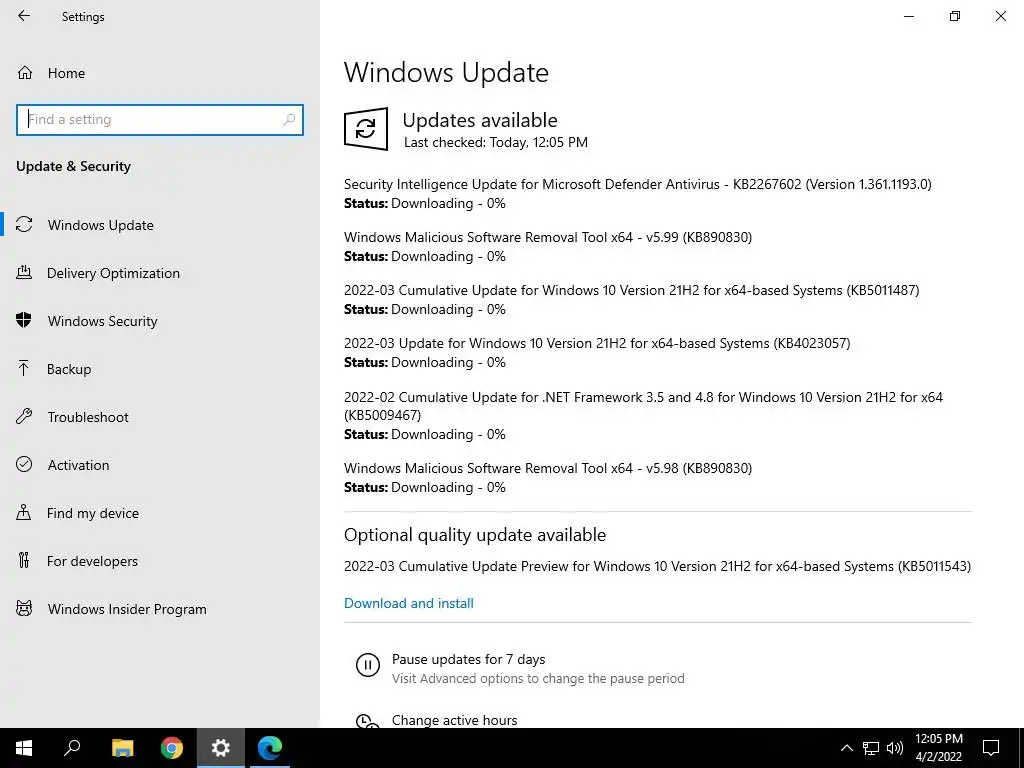Click the network icon in system tray
The width and height of the screenshot is (1024, 768).
tap(871, 748)
